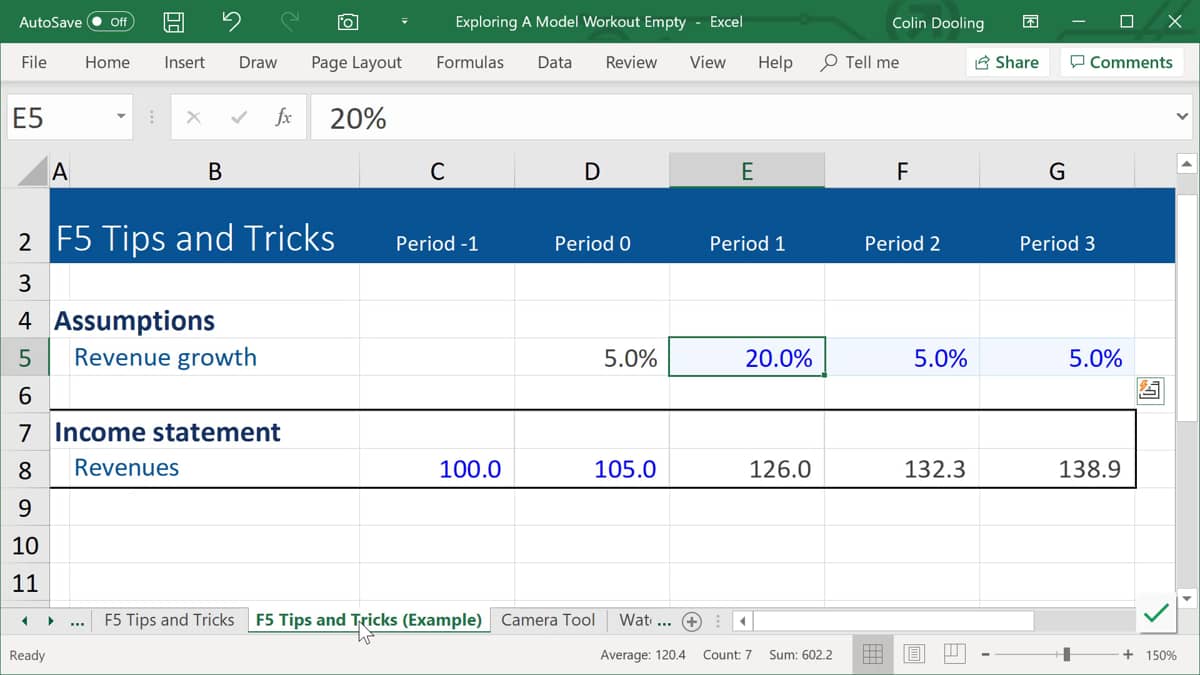Switch to Camera Tool sheet tab
This screenshot has width=1200, height=675.
pyautogui.click(x=548, y=620)
